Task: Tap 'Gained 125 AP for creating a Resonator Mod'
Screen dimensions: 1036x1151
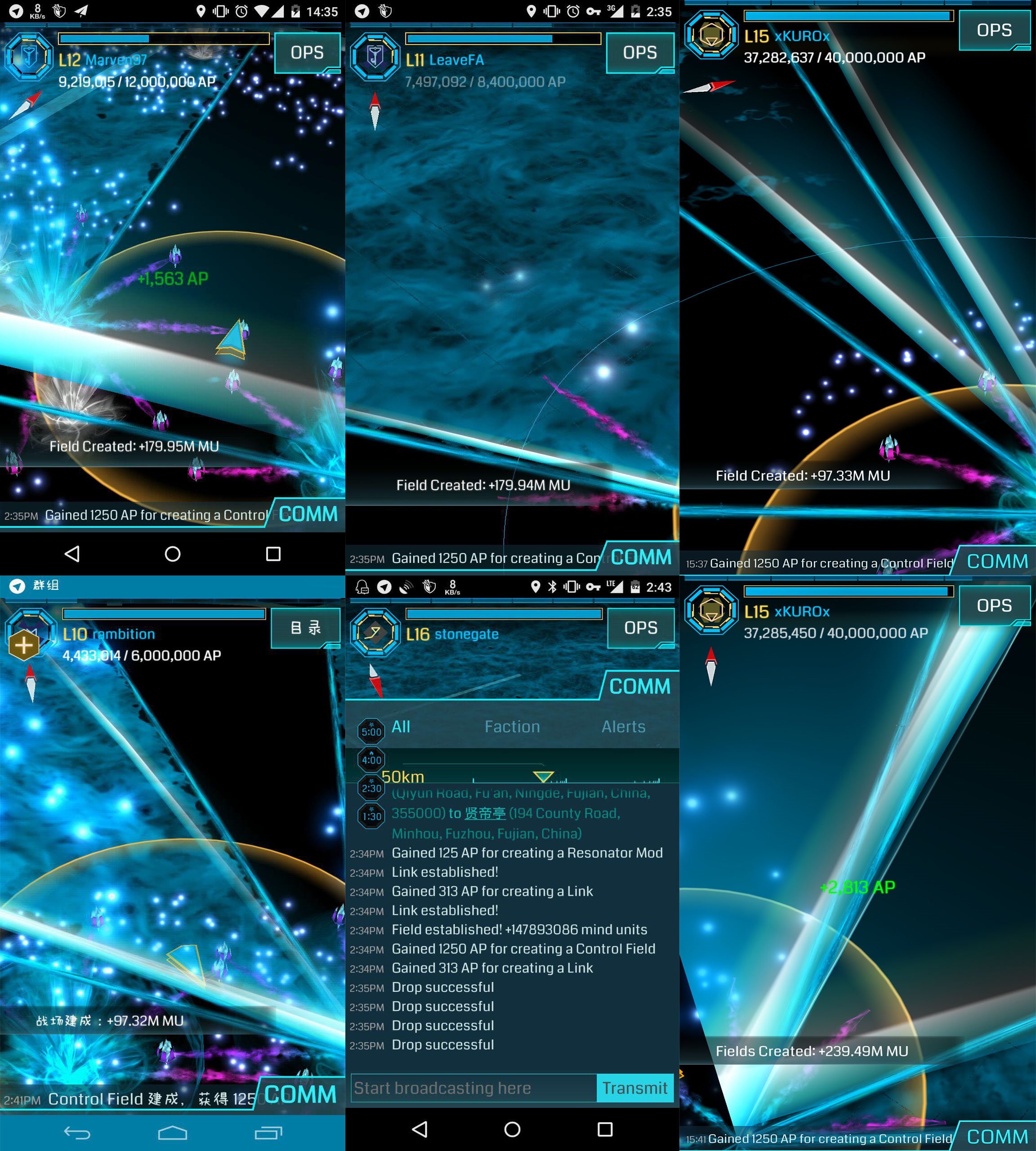Action: (527, 853)
